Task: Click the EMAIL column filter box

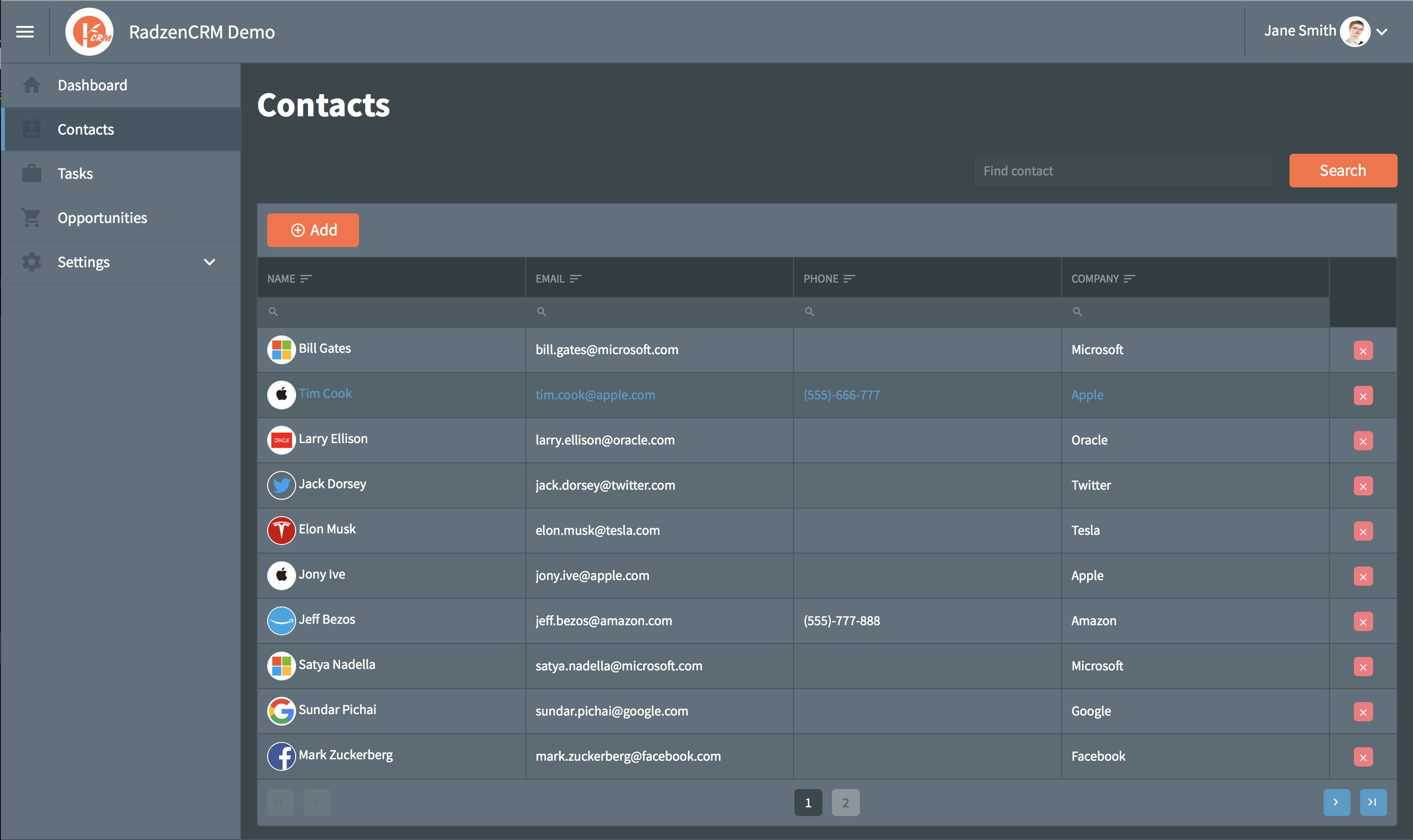Action: tap(659, 312)
